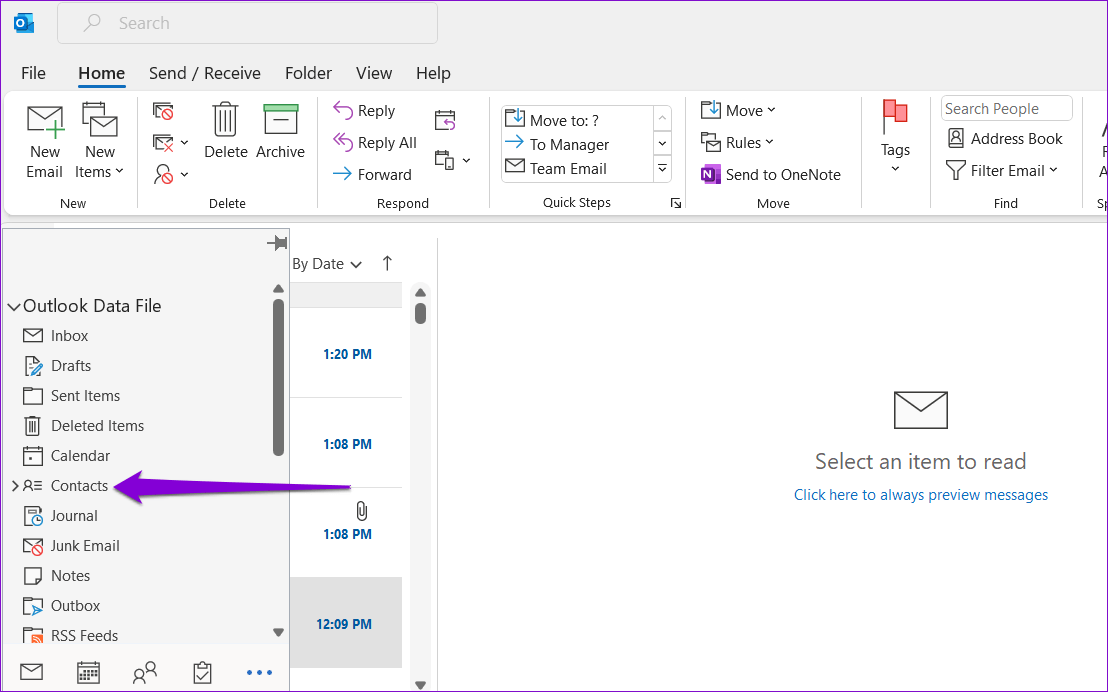The width and height of the screenshot is (1108, 692).
Task: Switch to Mail view in navigation bar
Action: tap(31, 672)
